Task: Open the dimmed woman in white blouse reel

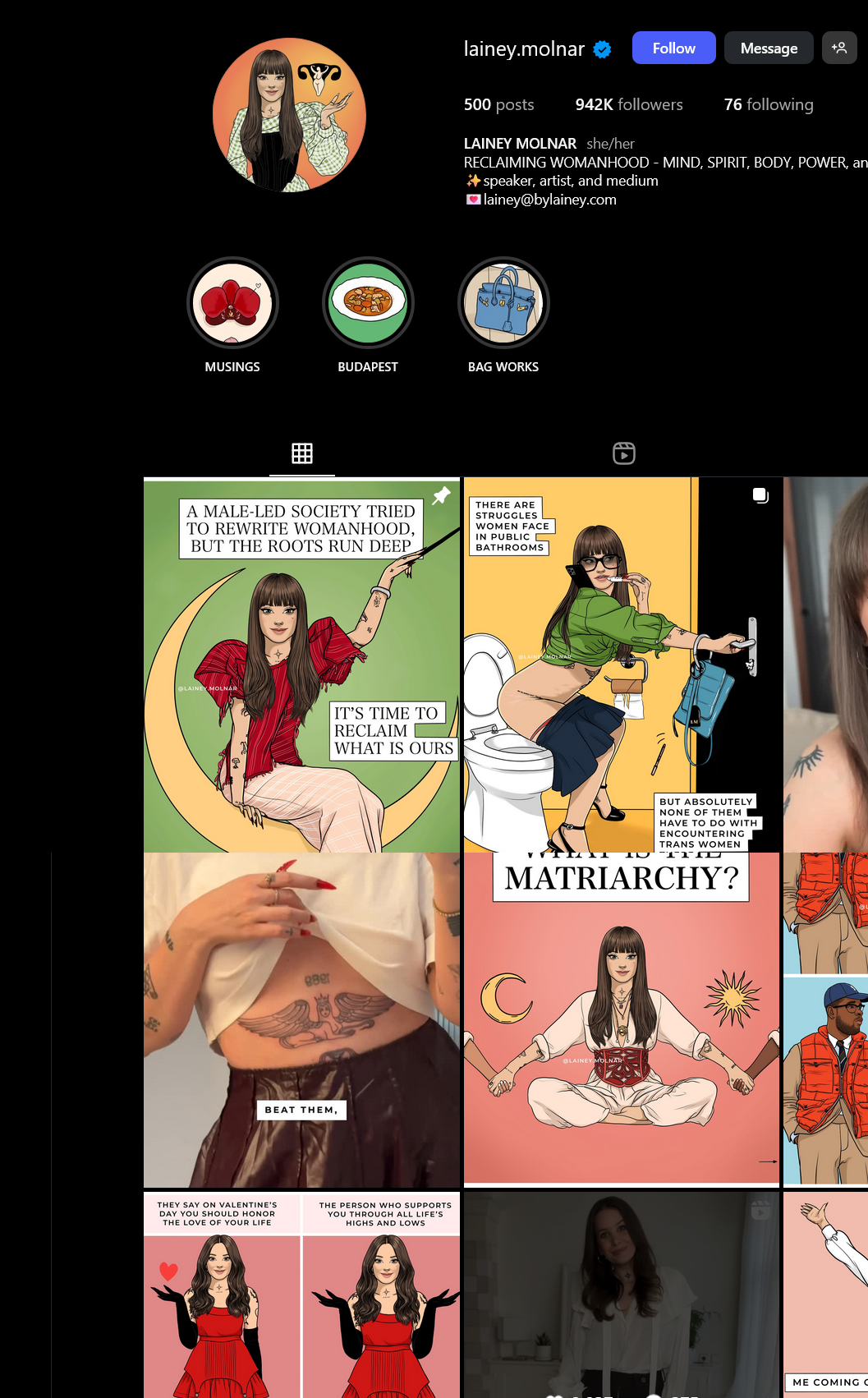Action: (622, 1295)
